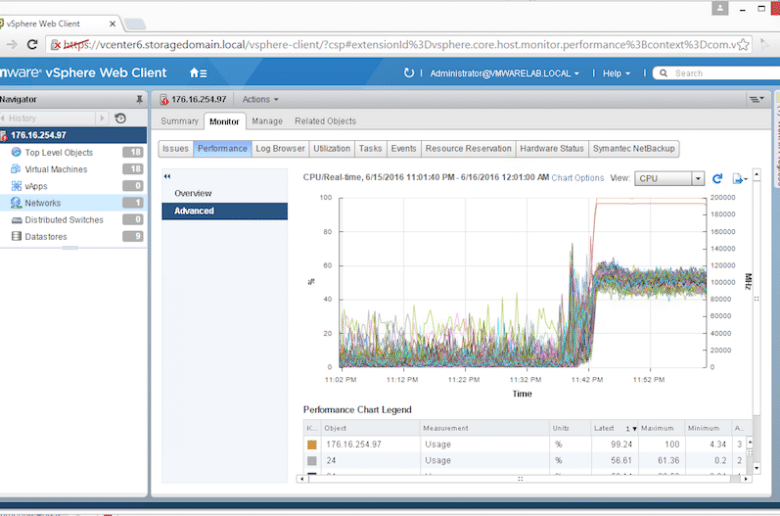Screen dimensions: 780x516
Task: Select the Performance sub-tab
Action: (x=222, y=149)
